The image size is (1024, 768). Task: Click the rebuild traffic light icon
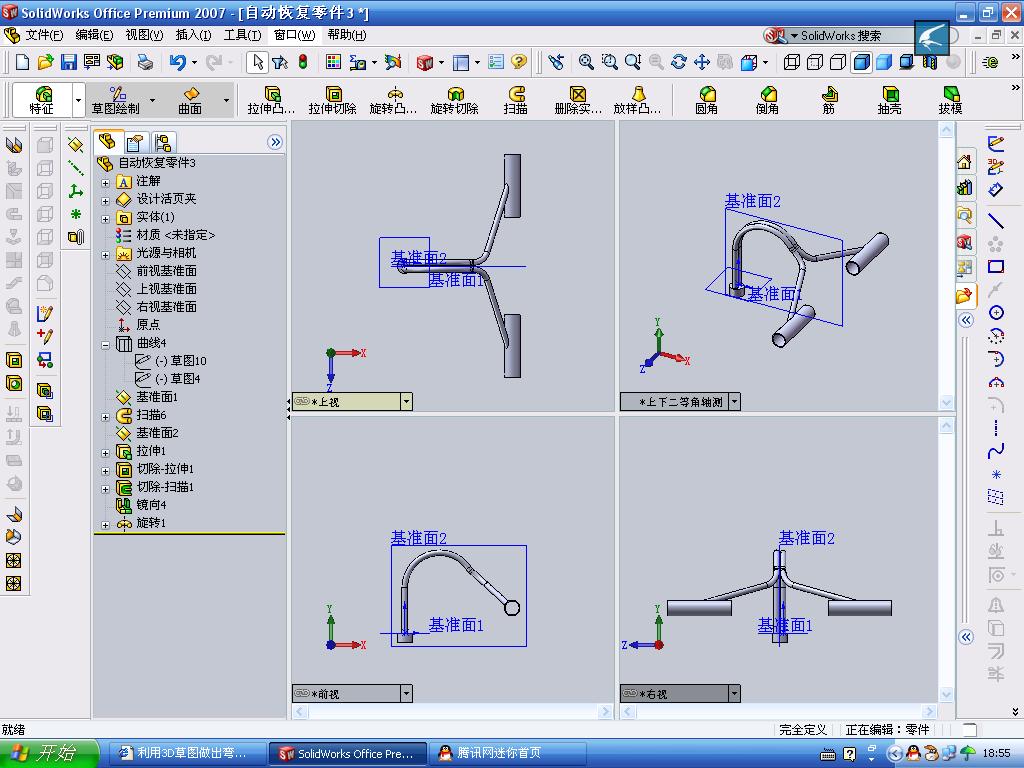(303, 62)
